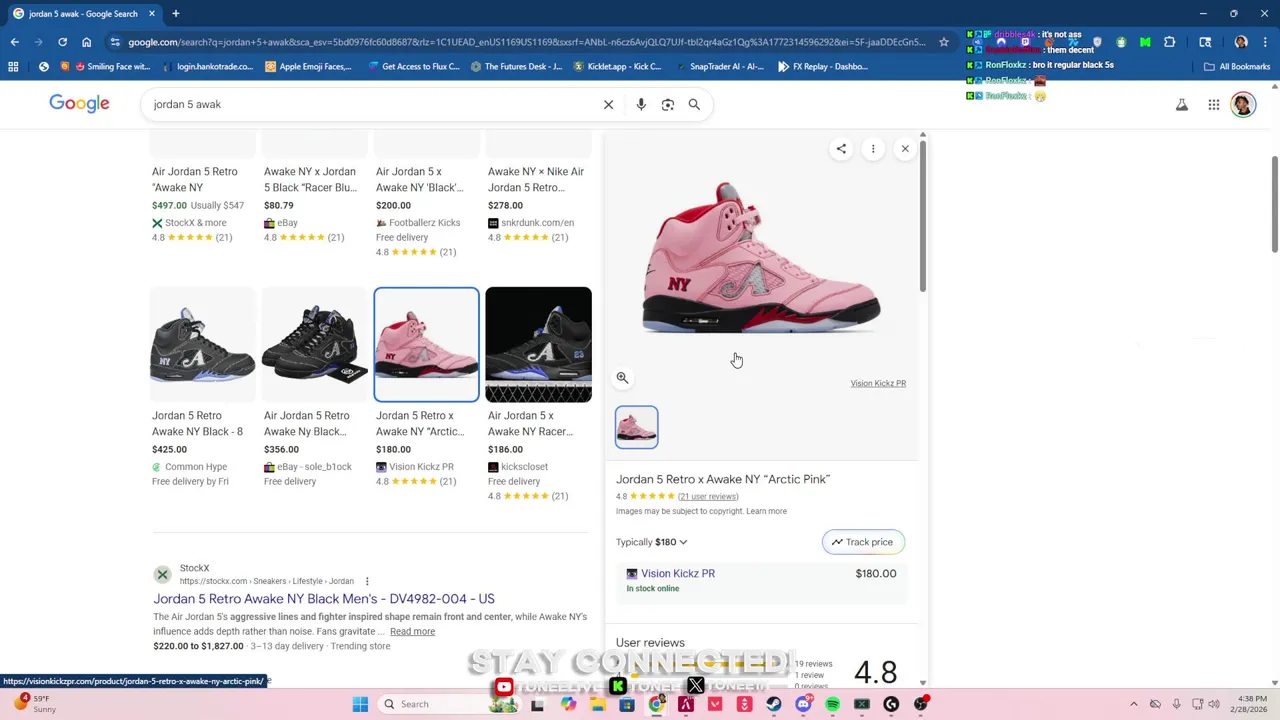Clear the search box text

[x=608, y=104]
